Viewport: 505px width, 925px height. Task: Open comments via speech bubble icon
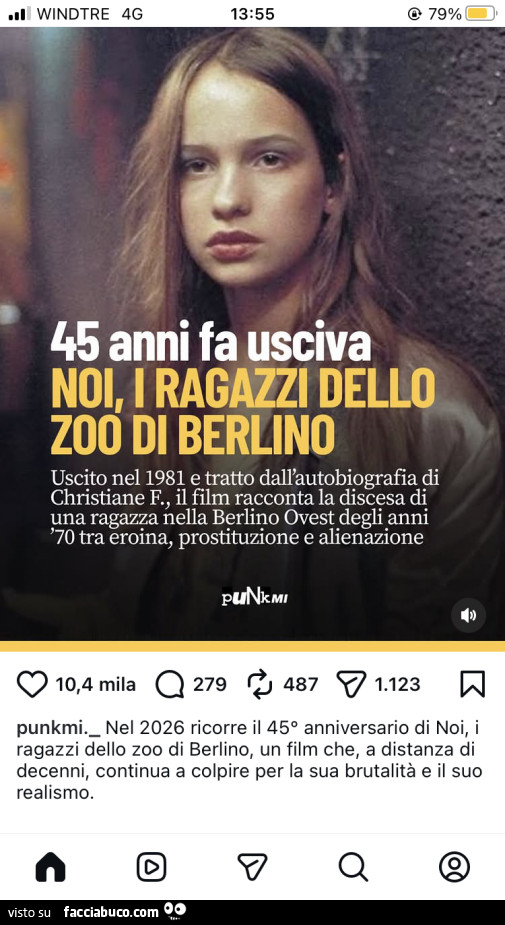click(170, 684)
